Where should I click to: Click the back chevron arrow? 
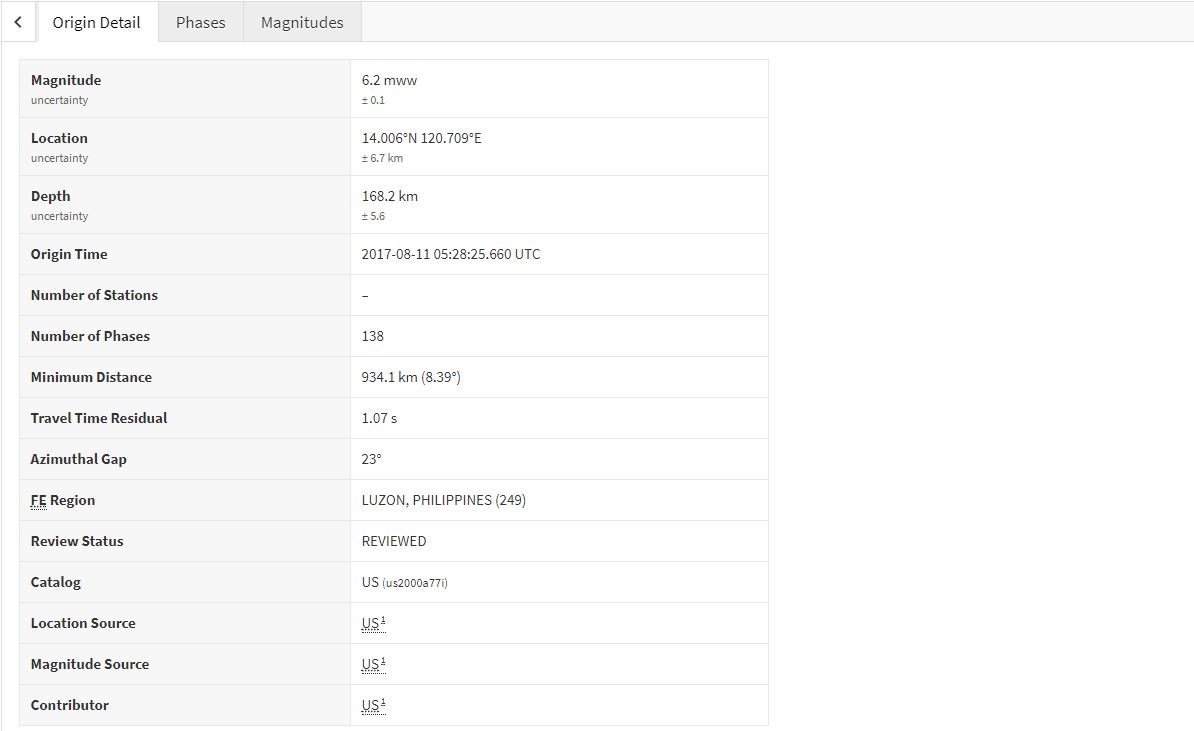(18, 22)
